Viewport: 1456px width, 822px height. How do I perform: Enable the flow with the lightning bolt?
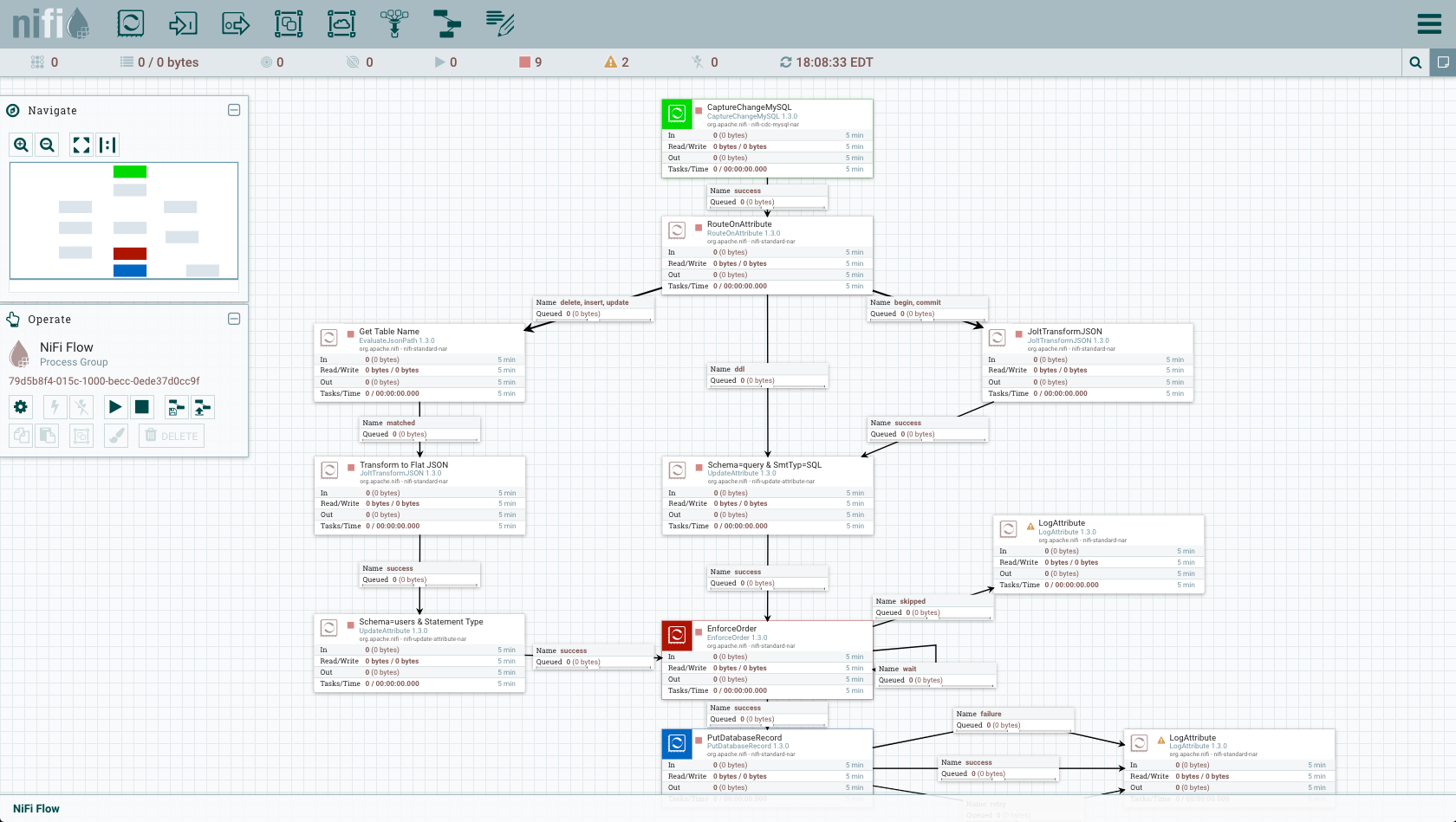point(54,407)
